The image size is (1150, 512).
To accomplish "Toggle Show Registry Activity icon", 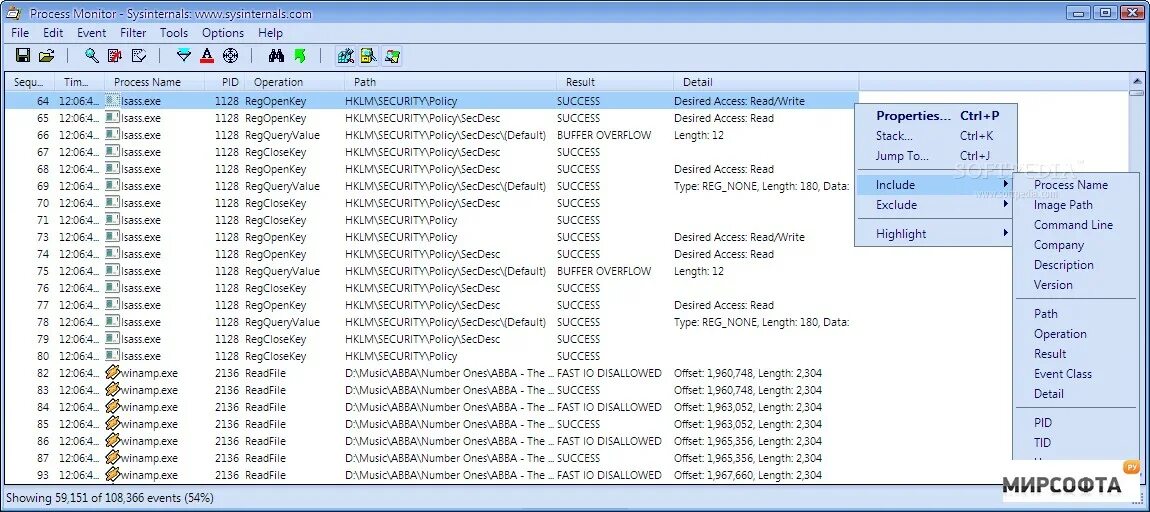I will click(x=345, y=55).
